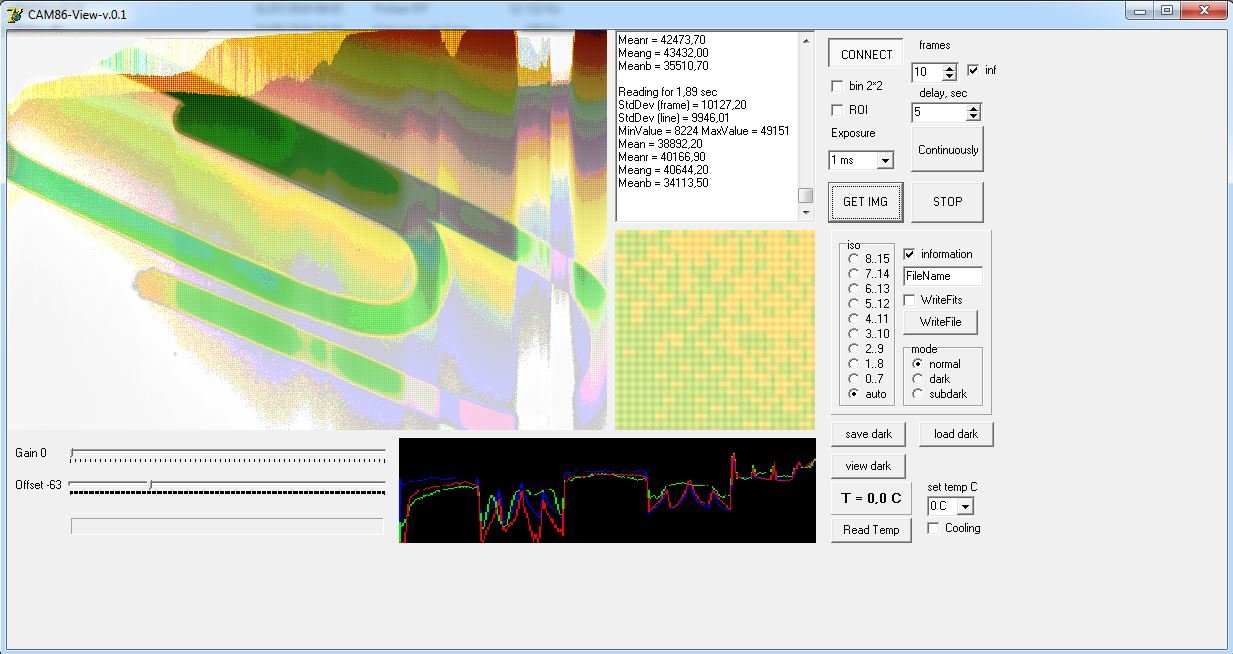Image resolution: width=1233 pixels, height=654 pixels.
Task: Click the log scrollbar thumb
Action: (805, 195)
